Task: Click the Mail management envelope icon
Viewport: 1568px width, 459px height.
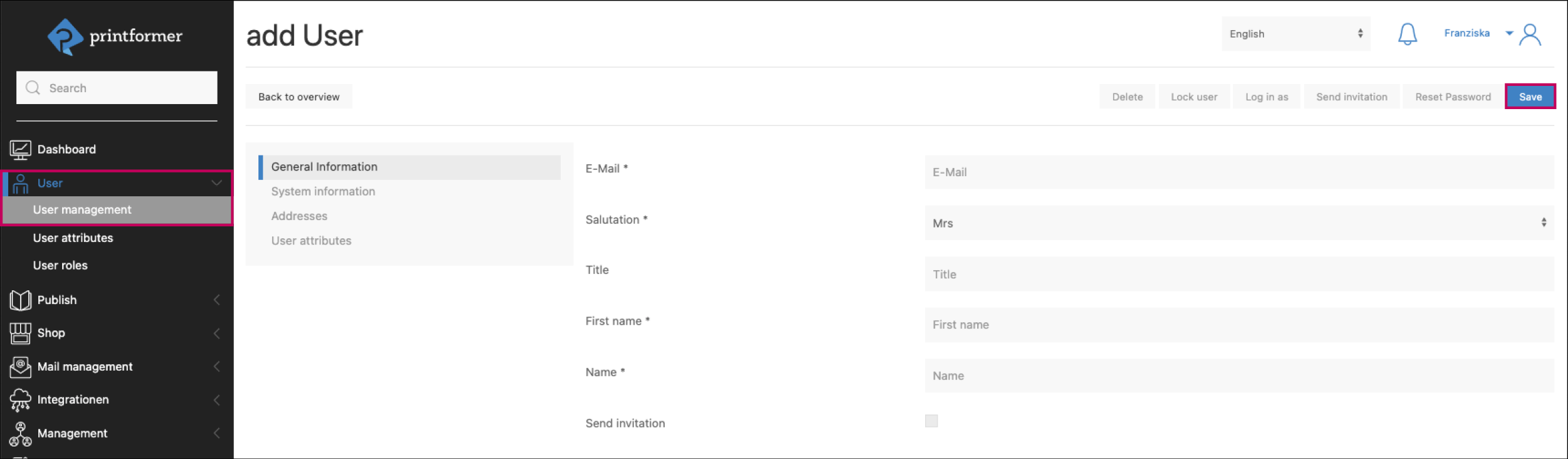Action: click(x=20, y=367)
